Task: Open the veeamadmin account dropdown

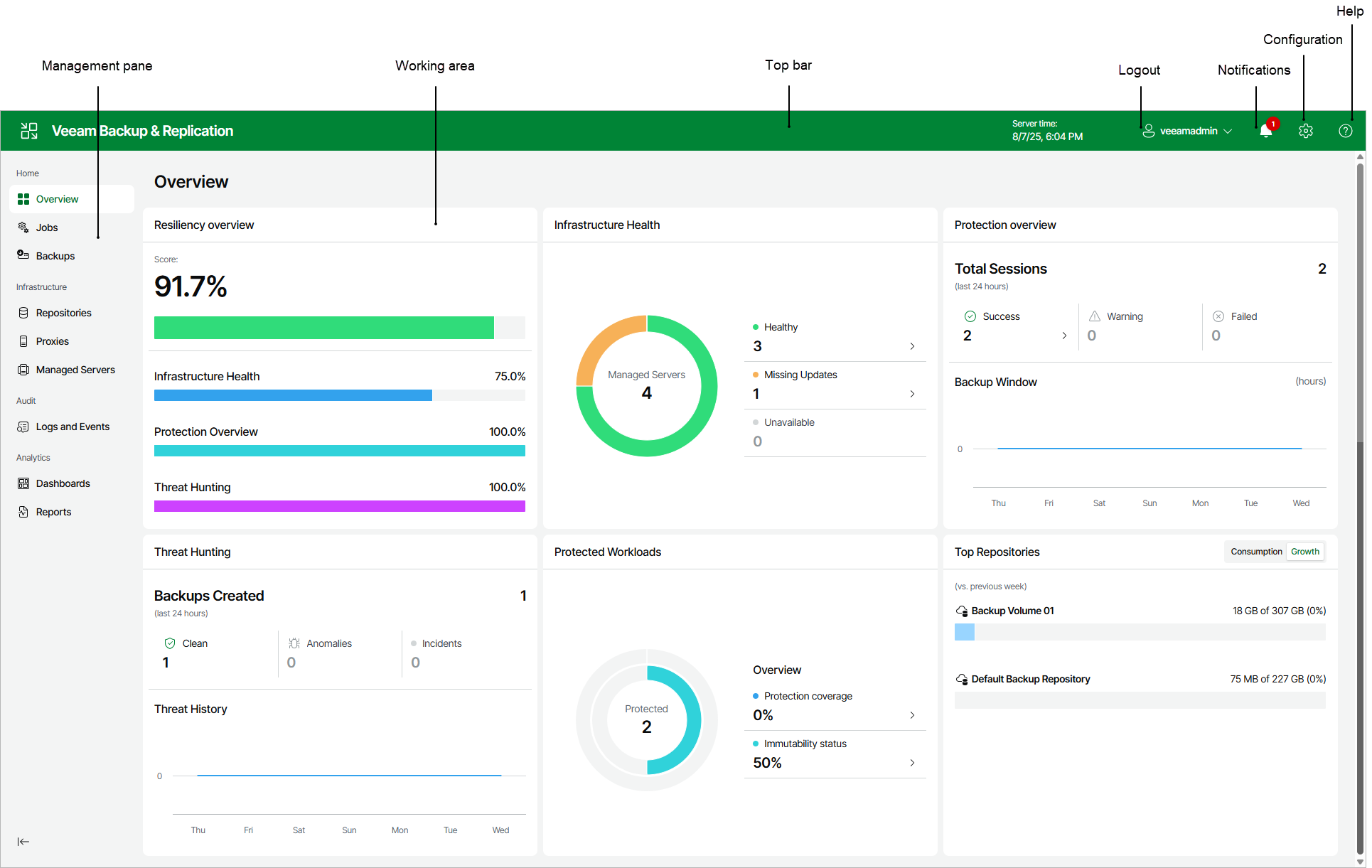Action: [x=1187, y=131]
